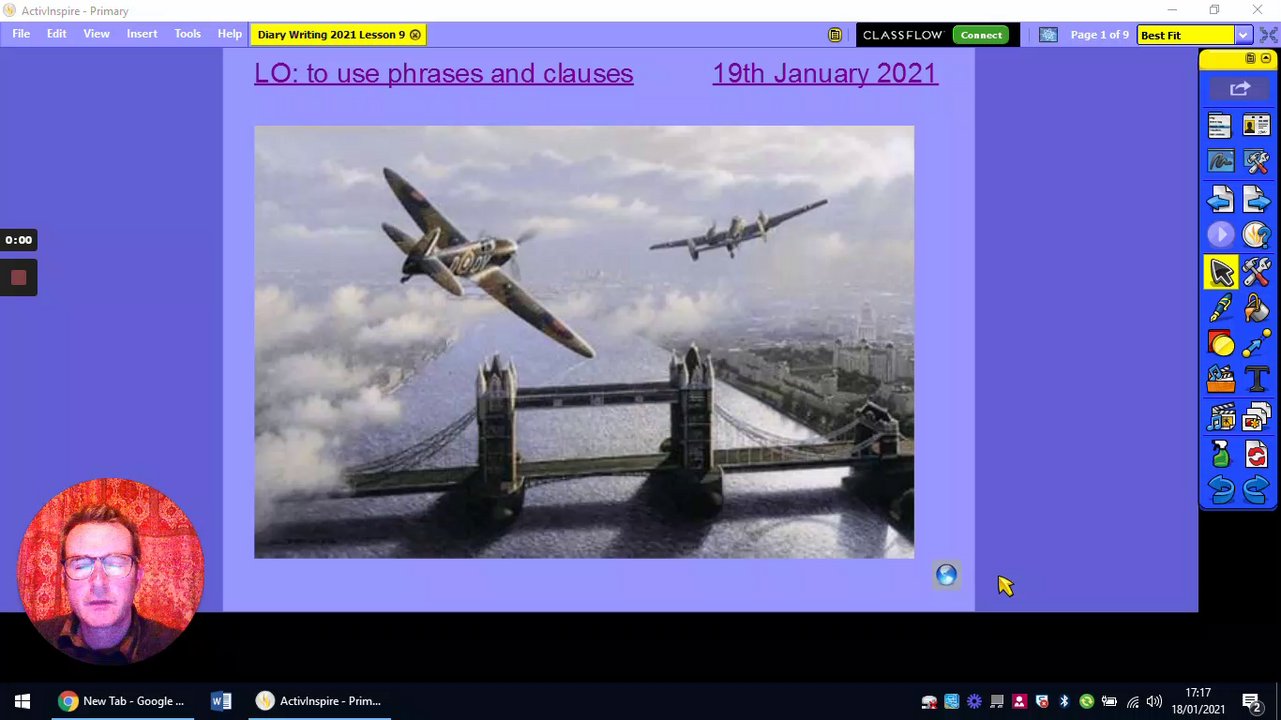Screen dimensions: 1281x720
Task: Toggle full screen icon next to Best Fit
Action: pyautogui.click(x=1268, y=35)
